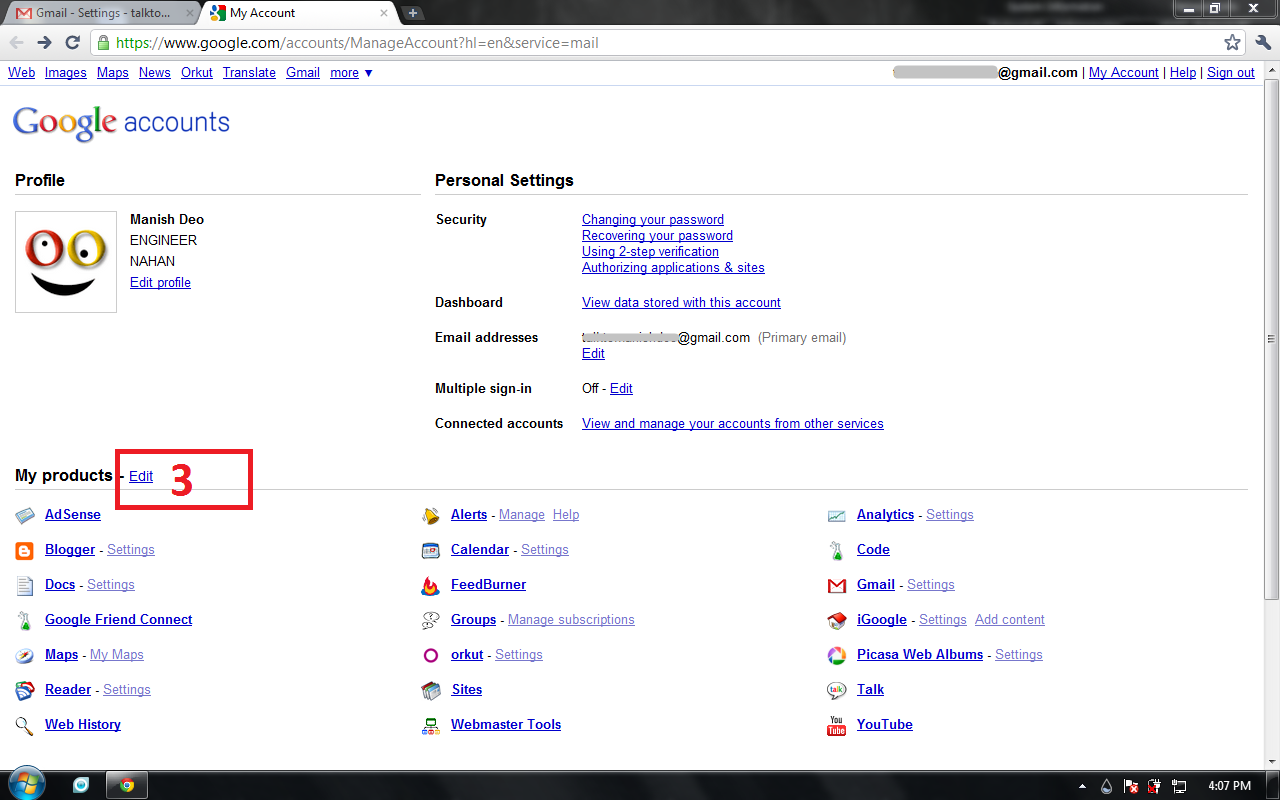This screenshot has height=800, width=1280.
Task: Click the Picasa Web Albums icon
Action: pyautogui.click(x=837, y=655)
